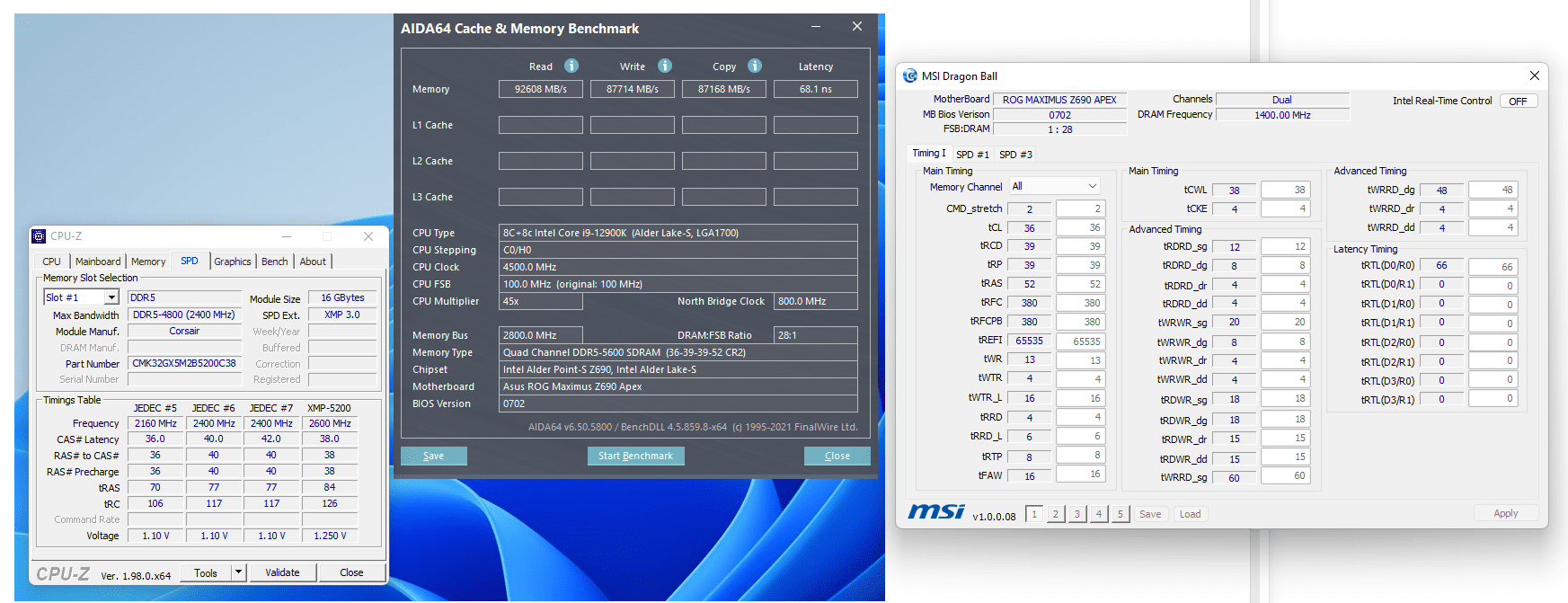The height and width of the screenshot is (603, 1568).
Task: Click the Close button in CPU-Z
Action: (351, 572)
